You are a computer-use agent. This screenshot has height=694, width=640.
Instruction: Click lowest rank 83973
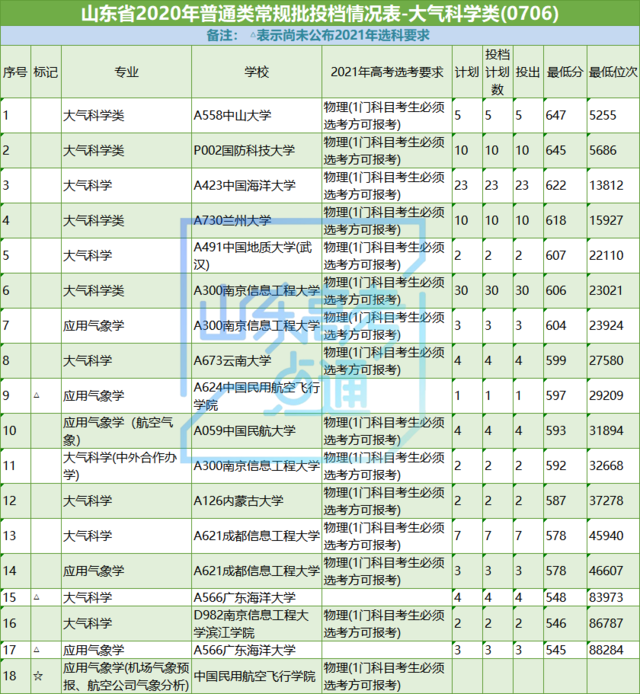pos(606,597)
